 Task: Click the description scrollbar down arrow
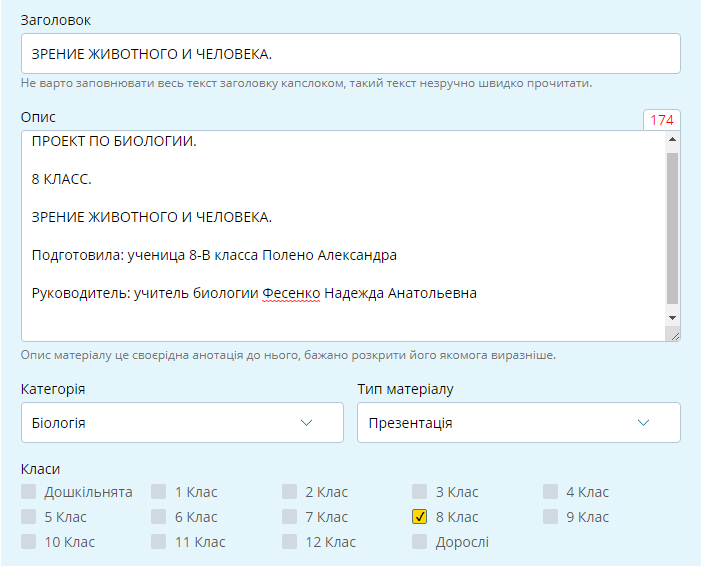672,318
